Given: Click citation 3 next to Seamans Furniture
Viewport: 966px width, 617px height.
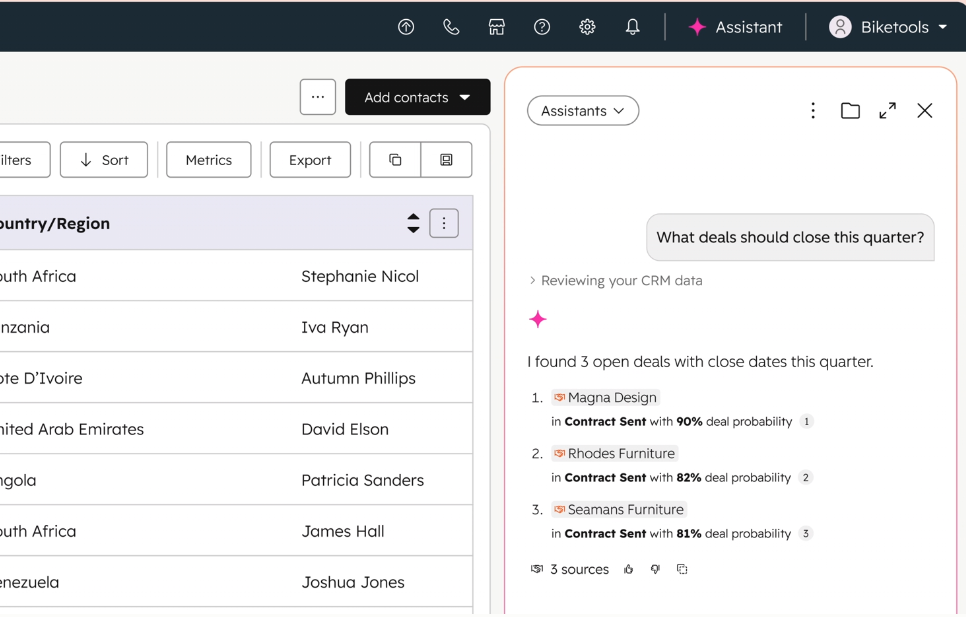Looking at the screenshot, I should click(x=805, y=534).
